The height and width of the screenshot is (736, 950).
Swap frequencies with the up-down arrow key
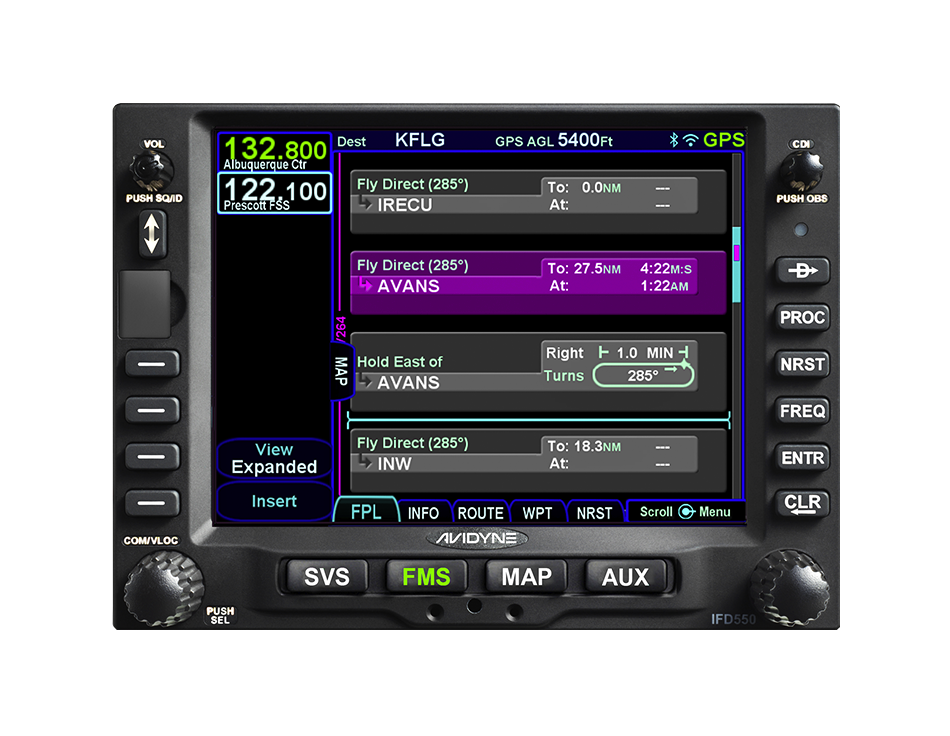click(x=151, y=234)
